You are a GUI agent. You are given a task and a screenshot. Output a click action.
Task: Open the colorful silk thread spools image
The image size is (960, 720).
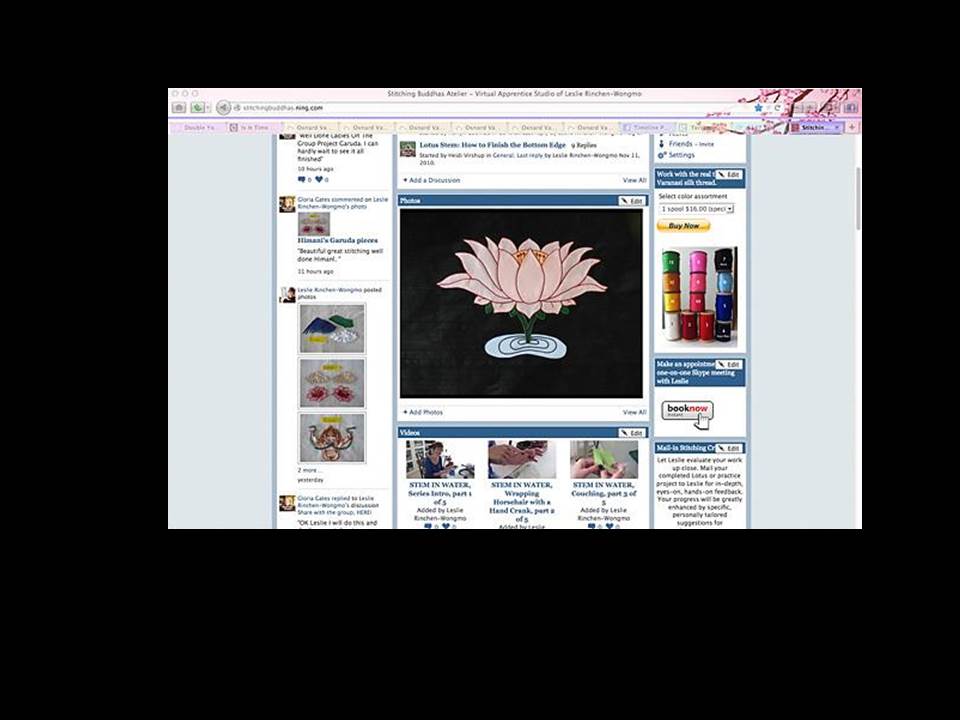[699, 296]
